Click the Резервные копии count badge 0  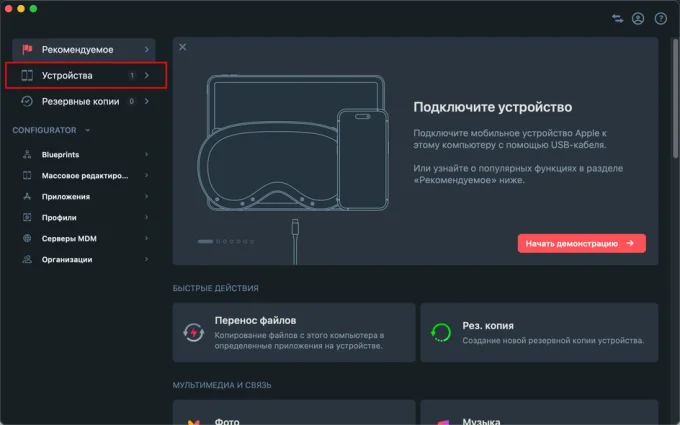(132, 101)
